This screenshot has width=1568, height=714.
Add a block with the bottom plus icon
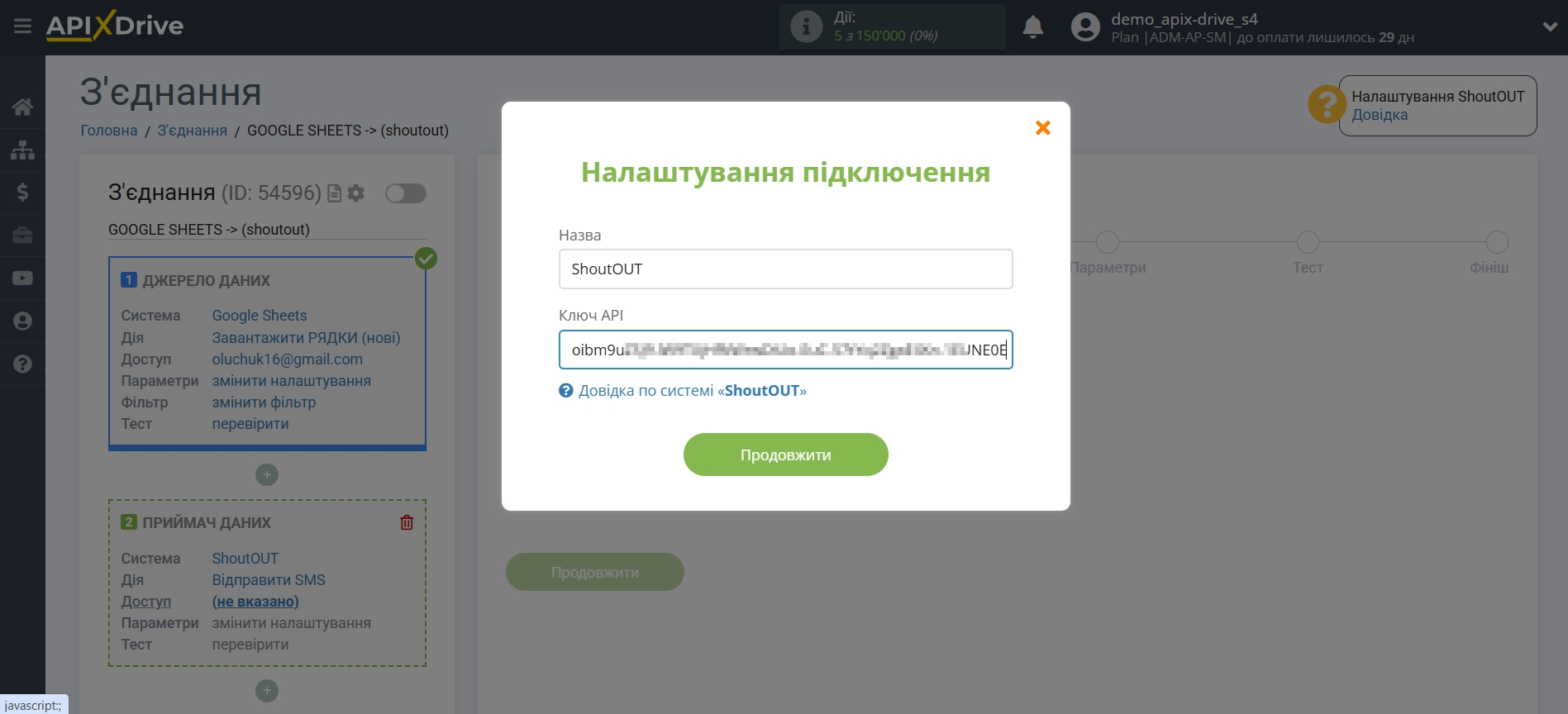pos(267,690)
